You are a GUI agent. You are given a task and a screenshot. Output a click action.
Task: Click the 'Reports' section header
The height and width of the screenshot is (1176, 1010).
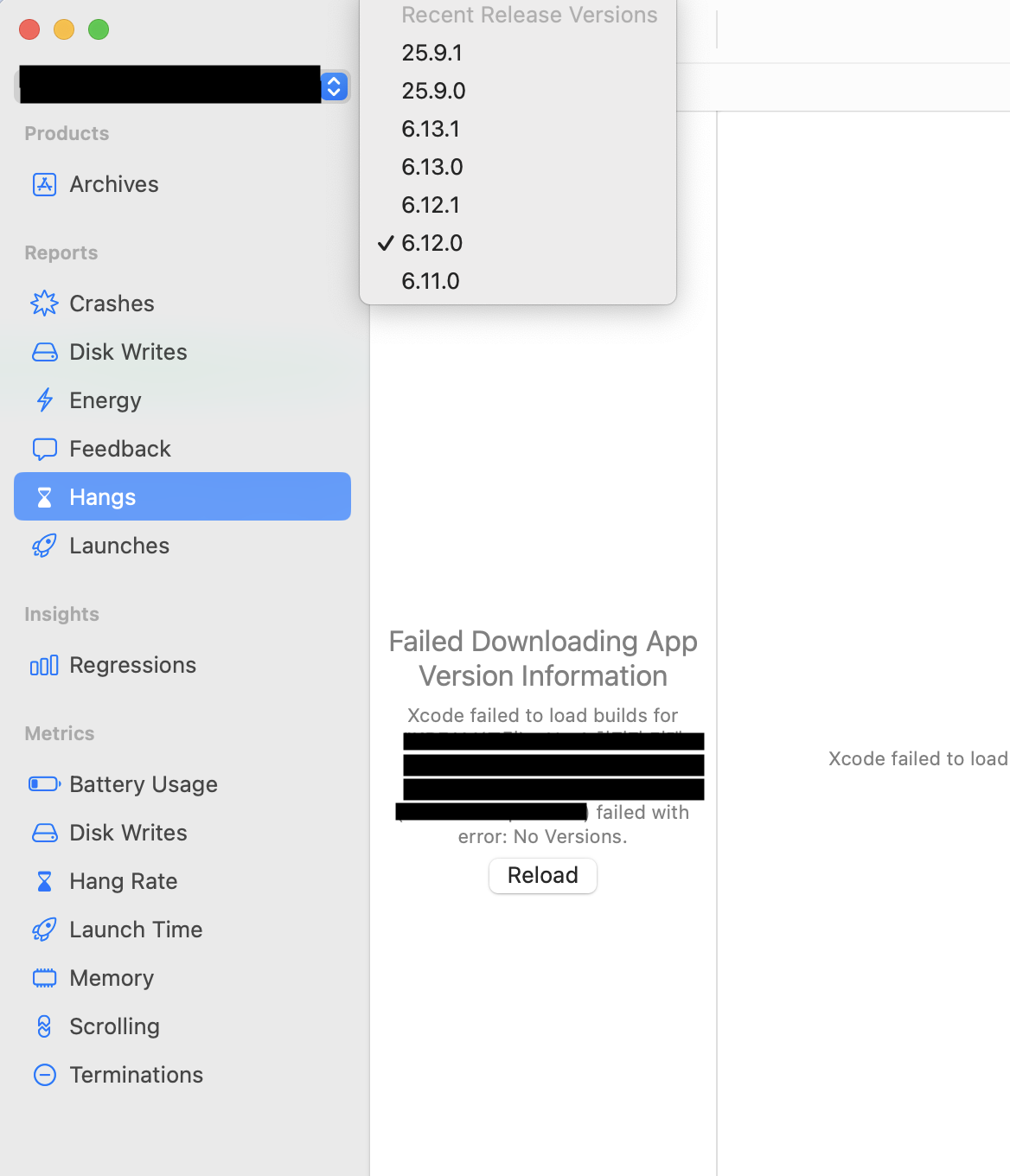[61, 252]
